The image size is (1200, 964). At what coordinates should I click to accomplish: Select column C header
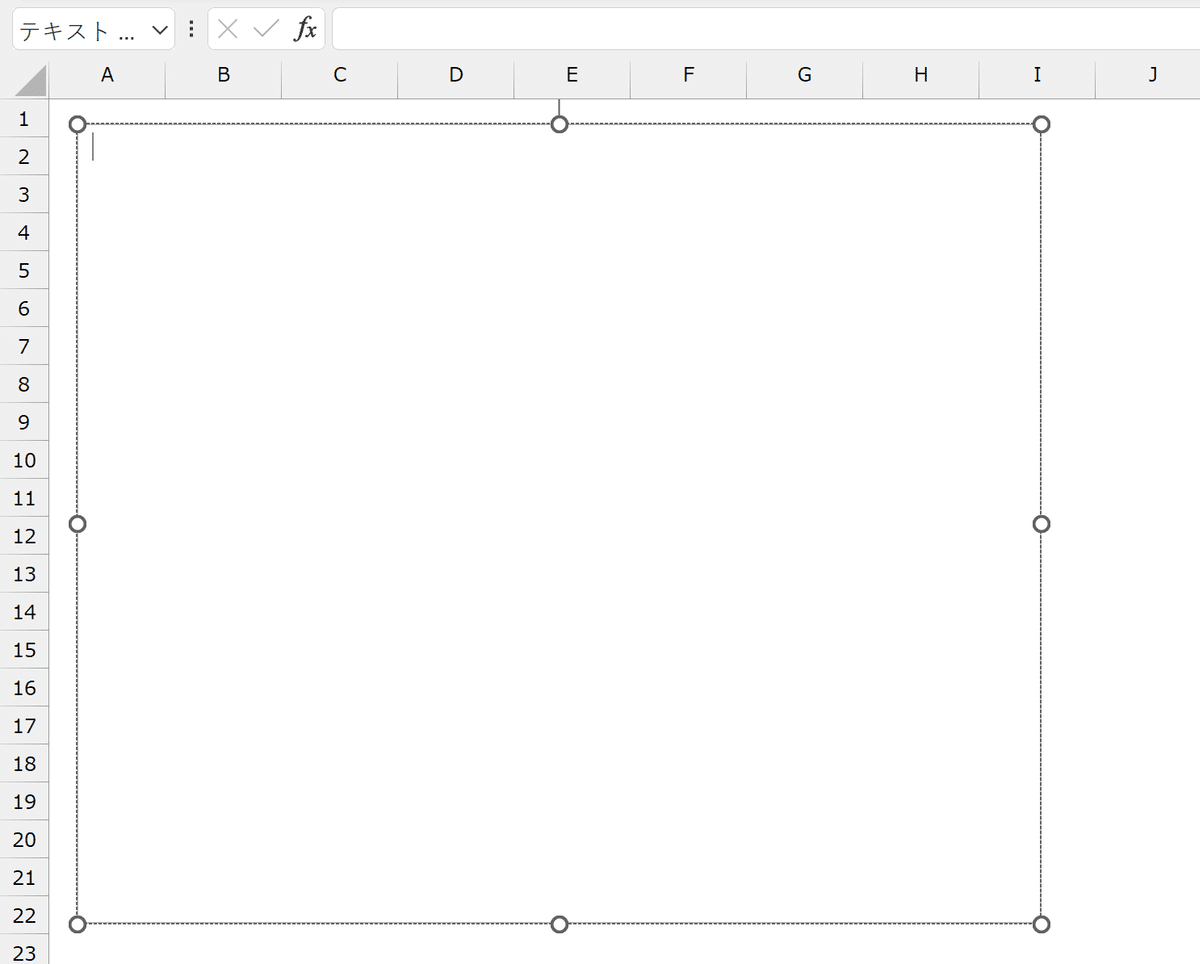point(340,75)
